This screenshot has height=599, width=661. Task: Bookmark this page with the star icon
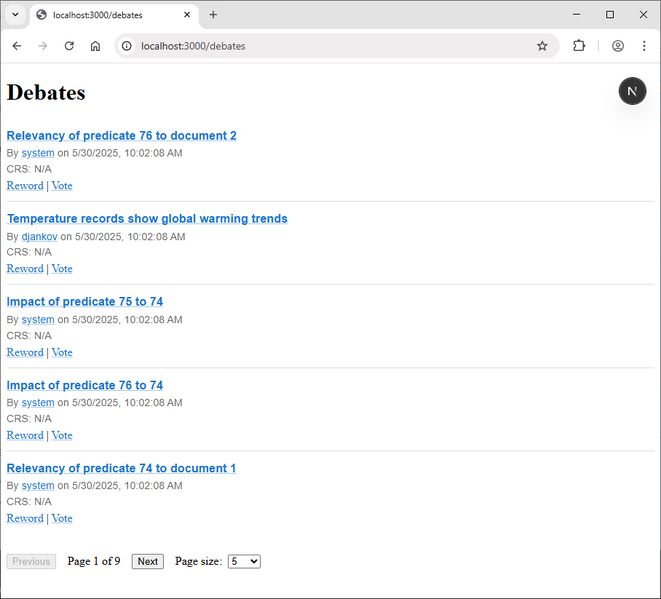(x=542, y=46)
